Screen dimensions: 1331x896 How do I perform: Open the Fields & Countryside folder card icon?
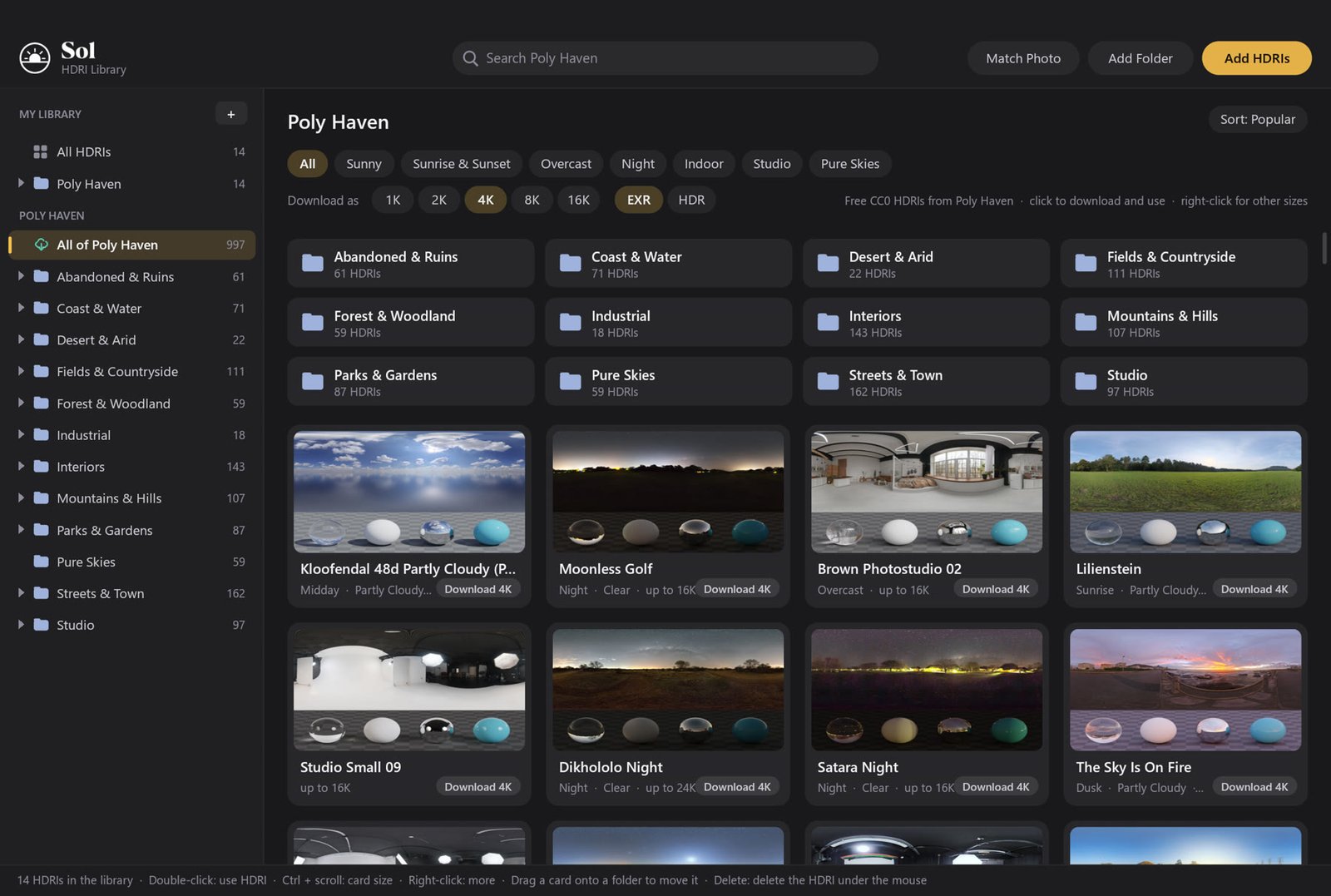click(1086, 263)
